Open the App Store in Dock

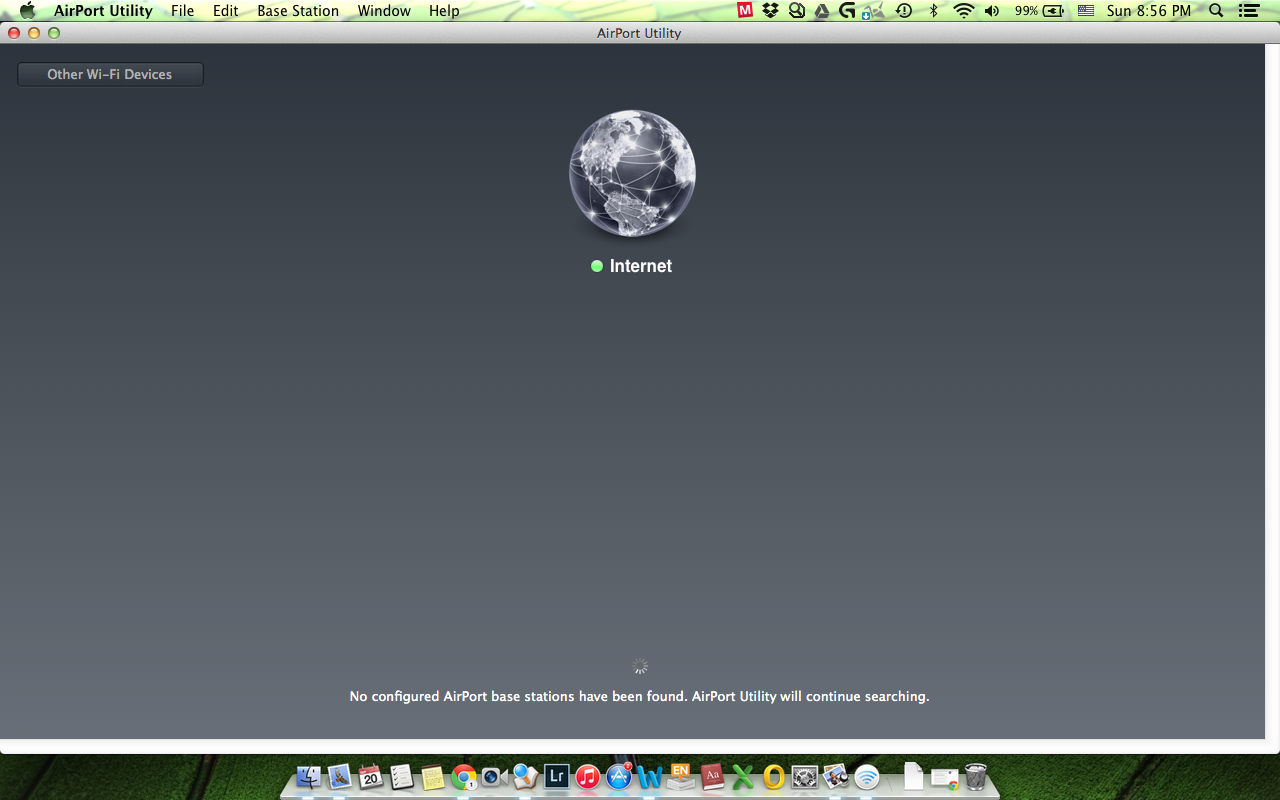(619, 777)
